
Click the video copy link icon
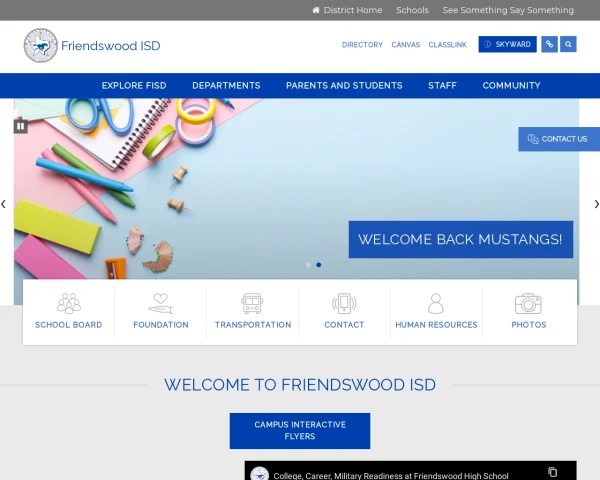(552, 472)
